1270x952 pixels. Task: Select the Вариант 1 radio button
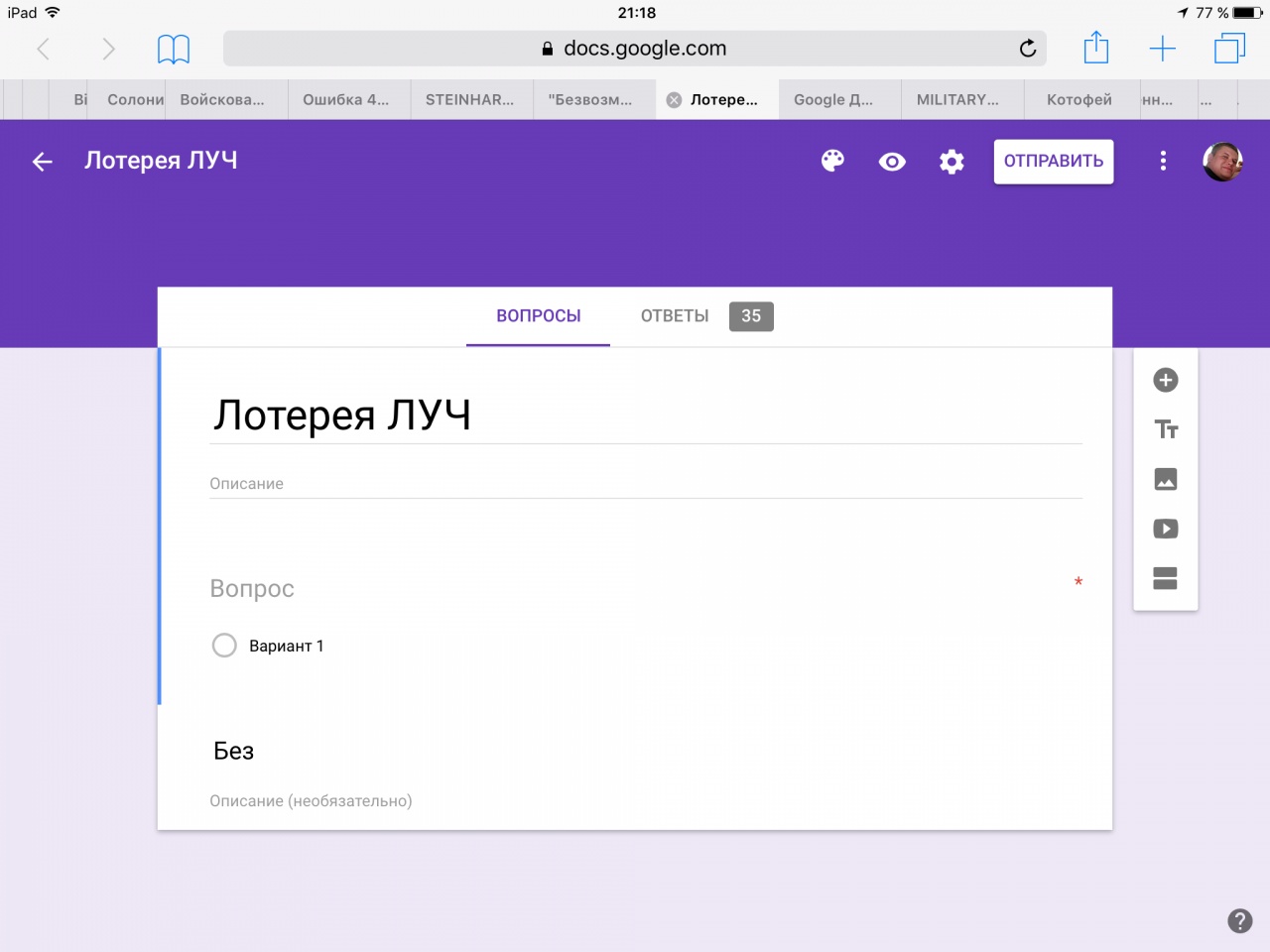(x=224, y=646)
